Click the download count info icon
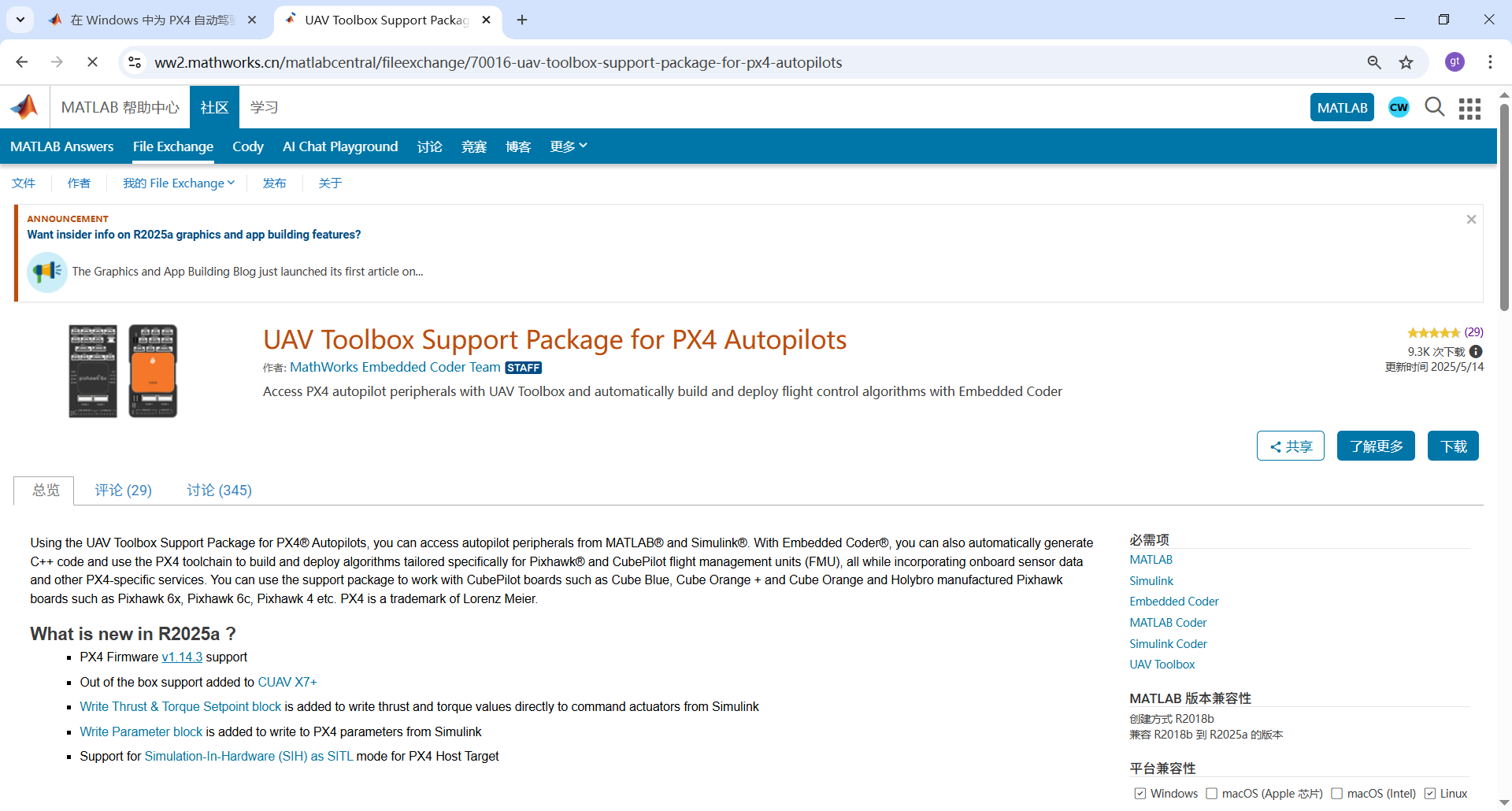This screenshot has width=1512, height=811. 1476,352
